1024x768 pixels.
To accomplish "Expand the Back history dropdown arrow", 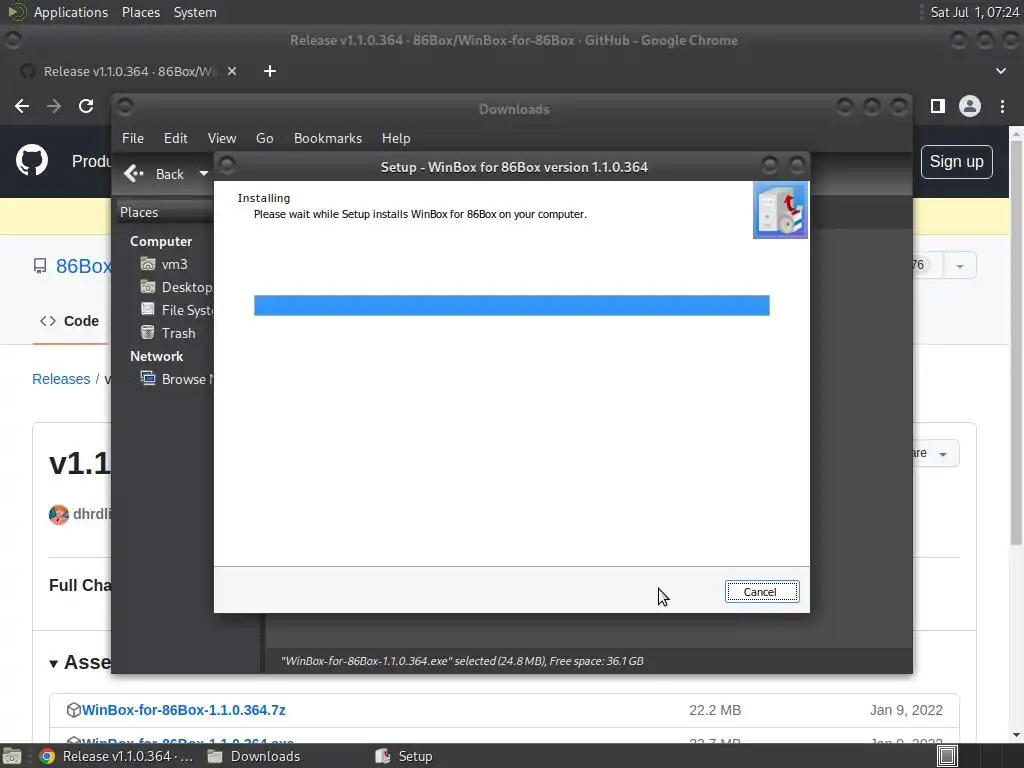I will click(204, 174).
